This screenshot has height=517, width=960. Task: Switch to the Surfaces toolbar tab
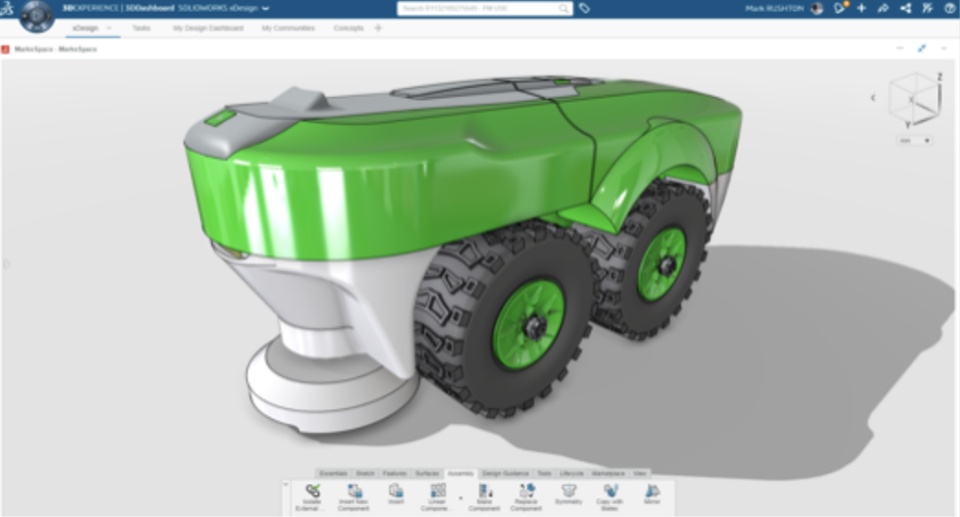click(x=427, y=474)
